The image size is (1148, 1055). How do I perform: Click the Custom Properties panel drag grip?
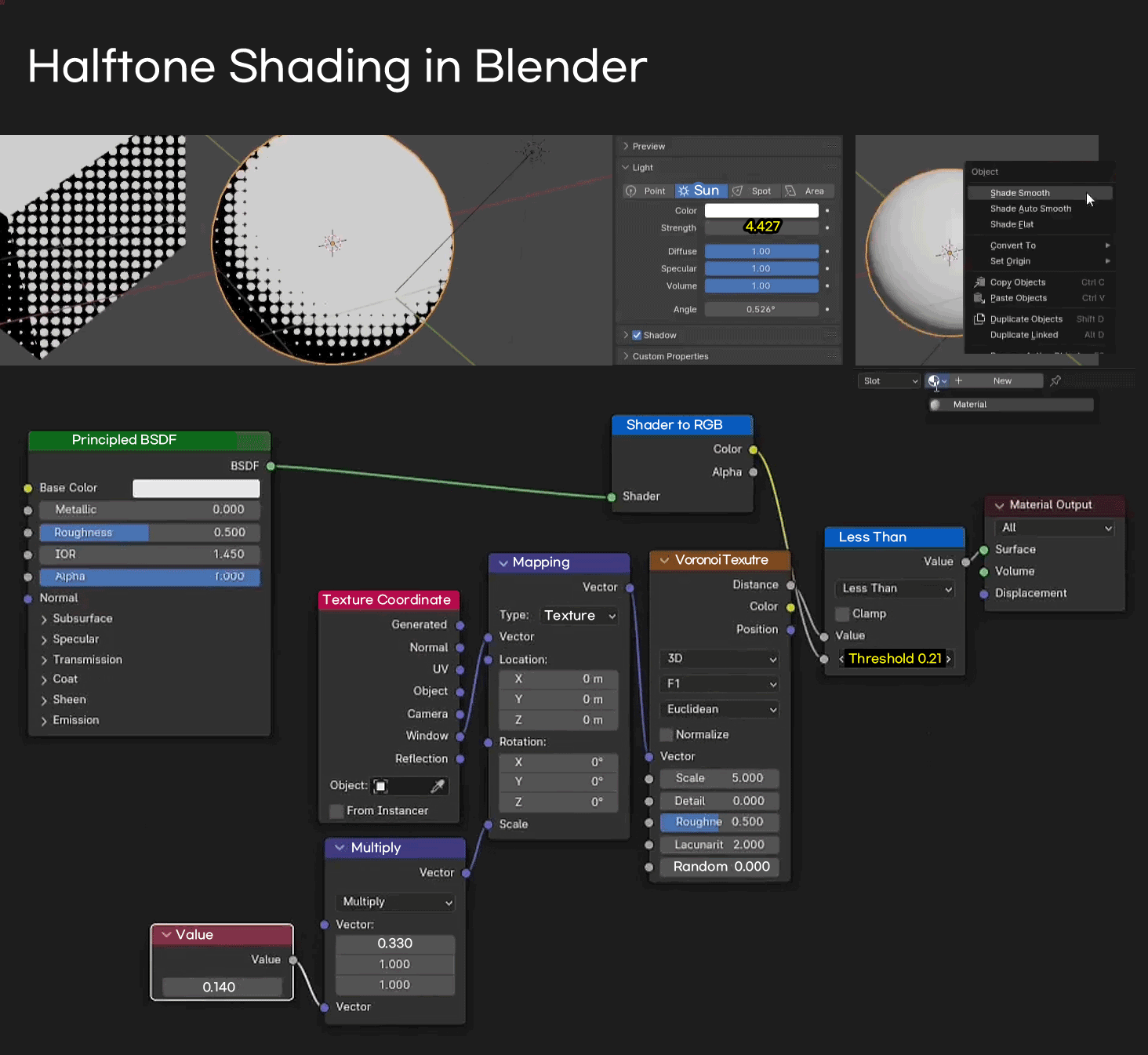831,356
